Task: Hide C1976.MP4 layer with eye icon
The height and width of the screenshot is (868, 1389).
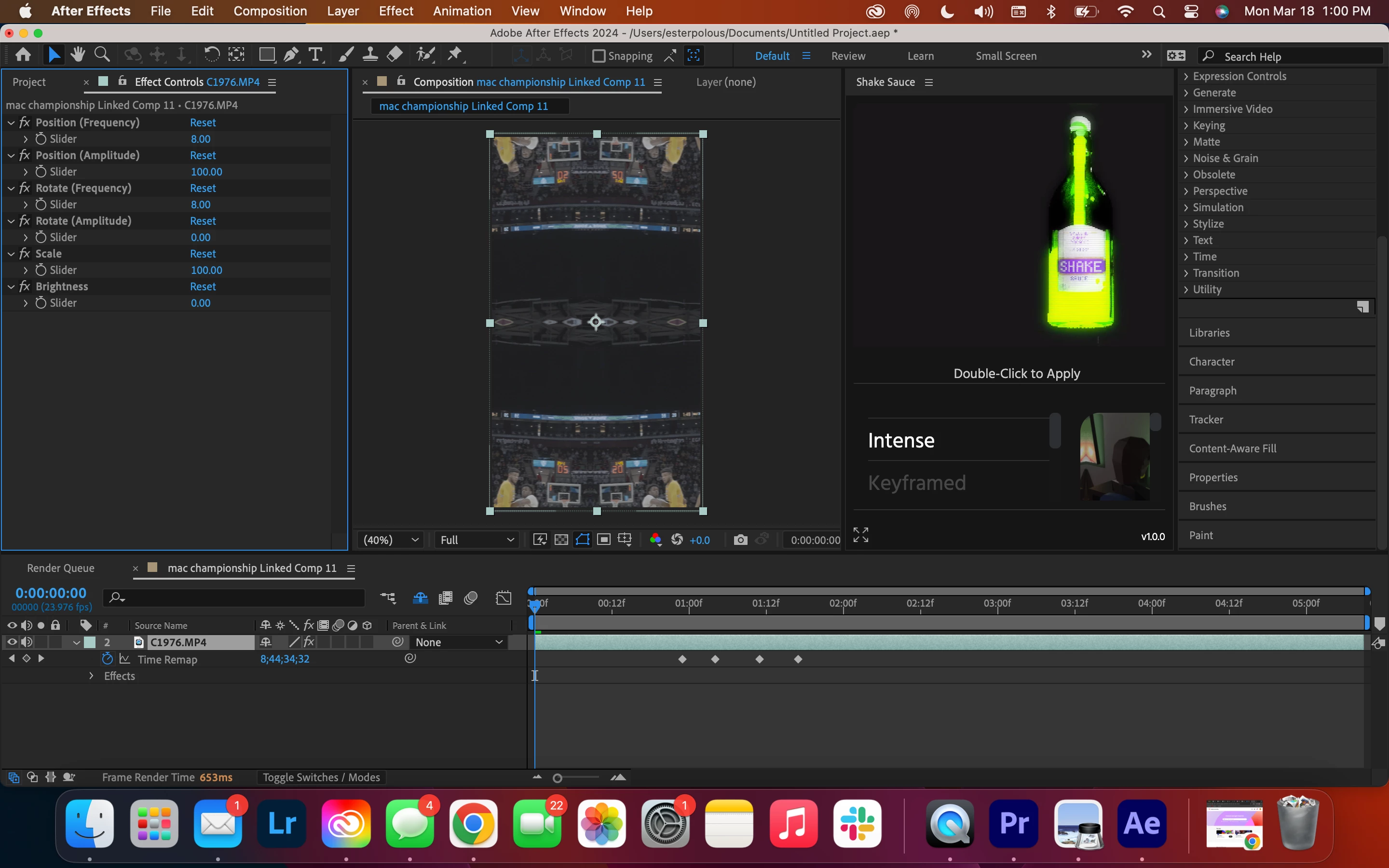Action: pos(12,642)
